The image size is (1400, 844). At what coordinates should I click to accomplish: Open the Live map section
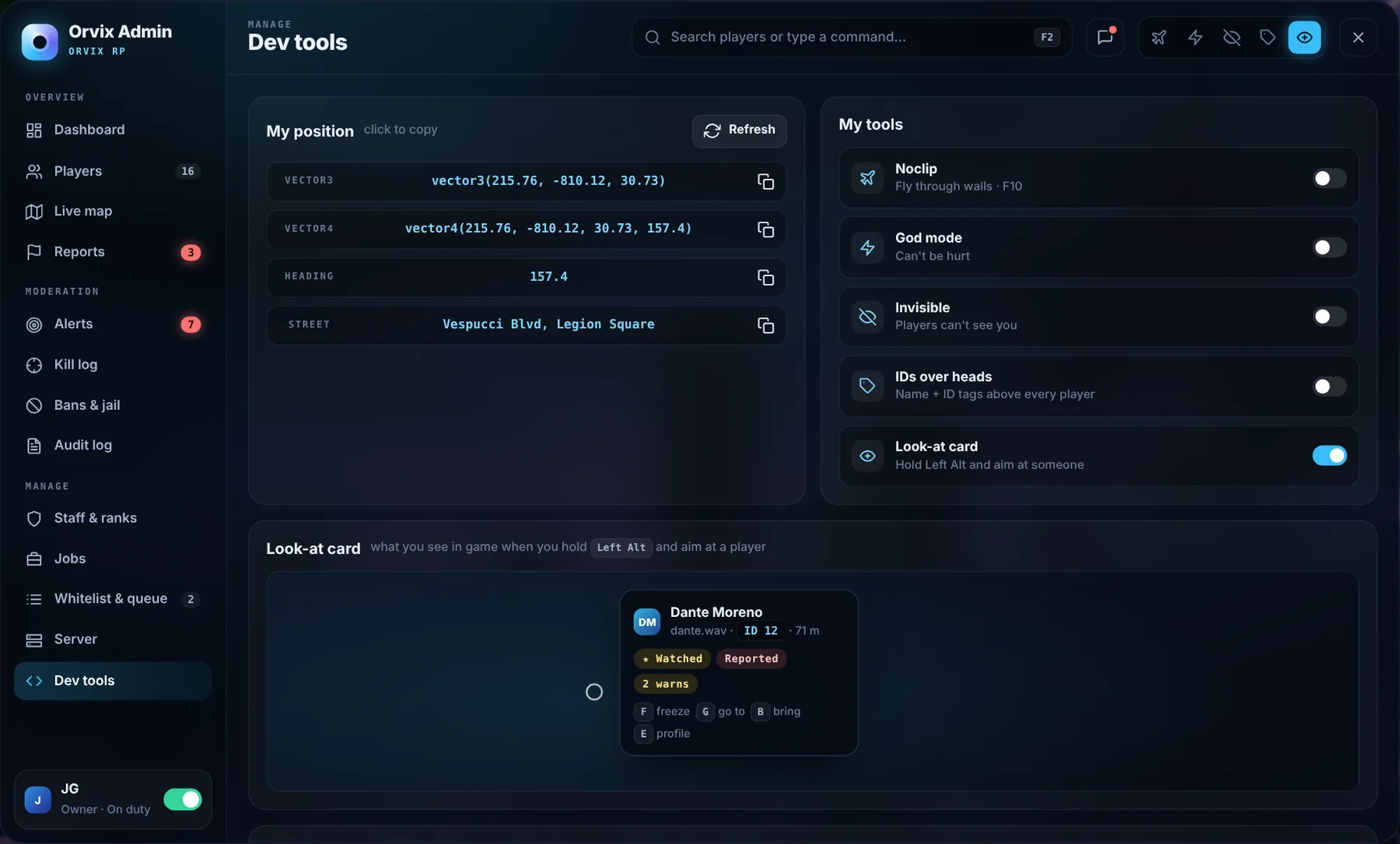point(113,212)
